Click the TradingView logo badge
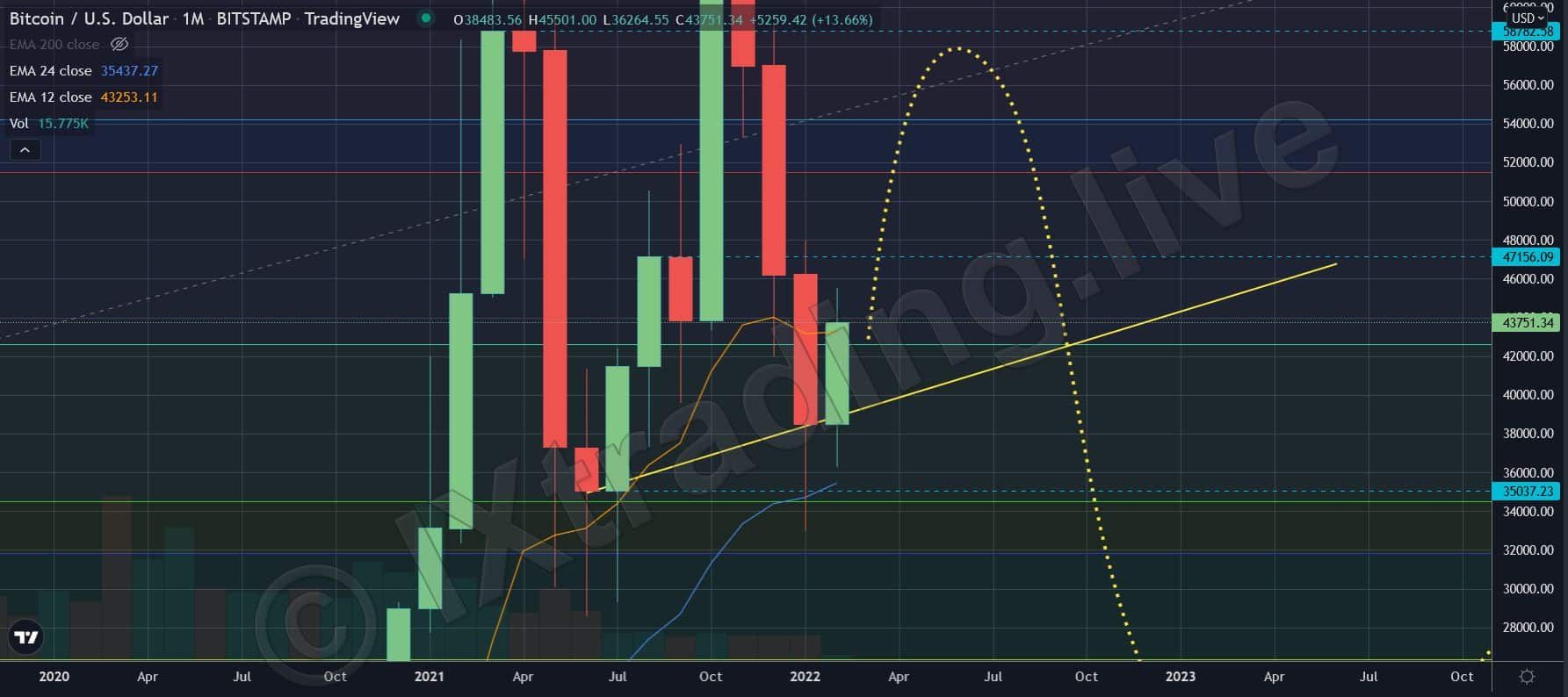The height and width of the screenshot is (697, 1568). [26, 637]
